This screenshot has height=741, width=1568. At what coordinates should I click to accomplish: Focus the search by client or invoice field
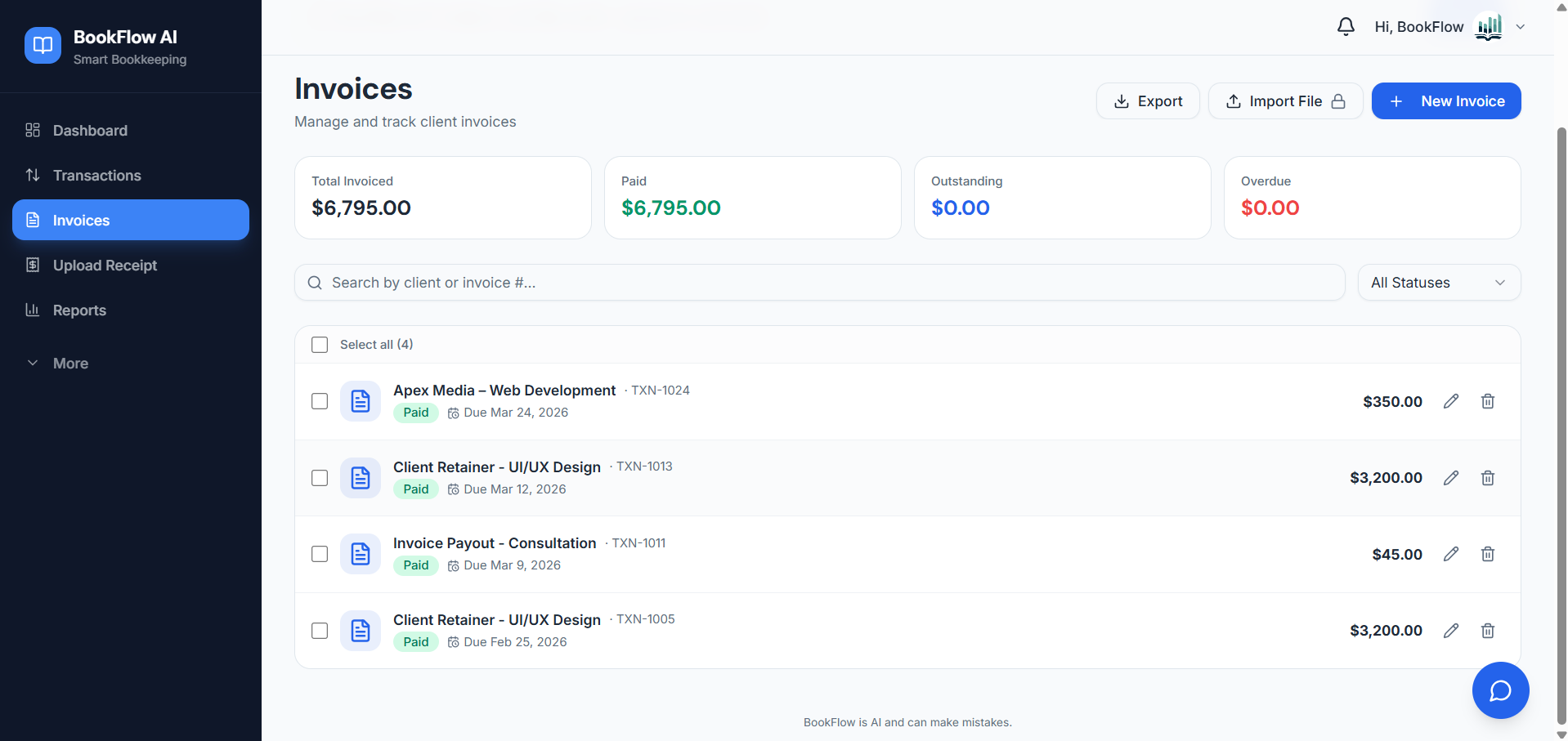(820, 283)
